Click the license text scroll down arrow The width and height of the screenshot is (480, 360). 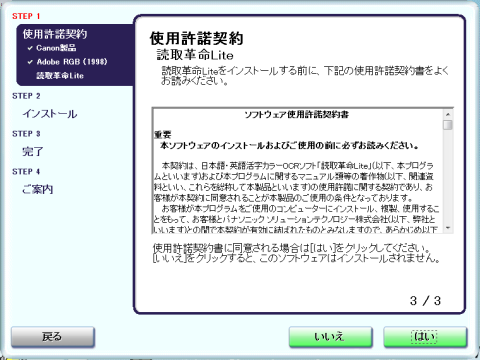click(x=448, y=228)
